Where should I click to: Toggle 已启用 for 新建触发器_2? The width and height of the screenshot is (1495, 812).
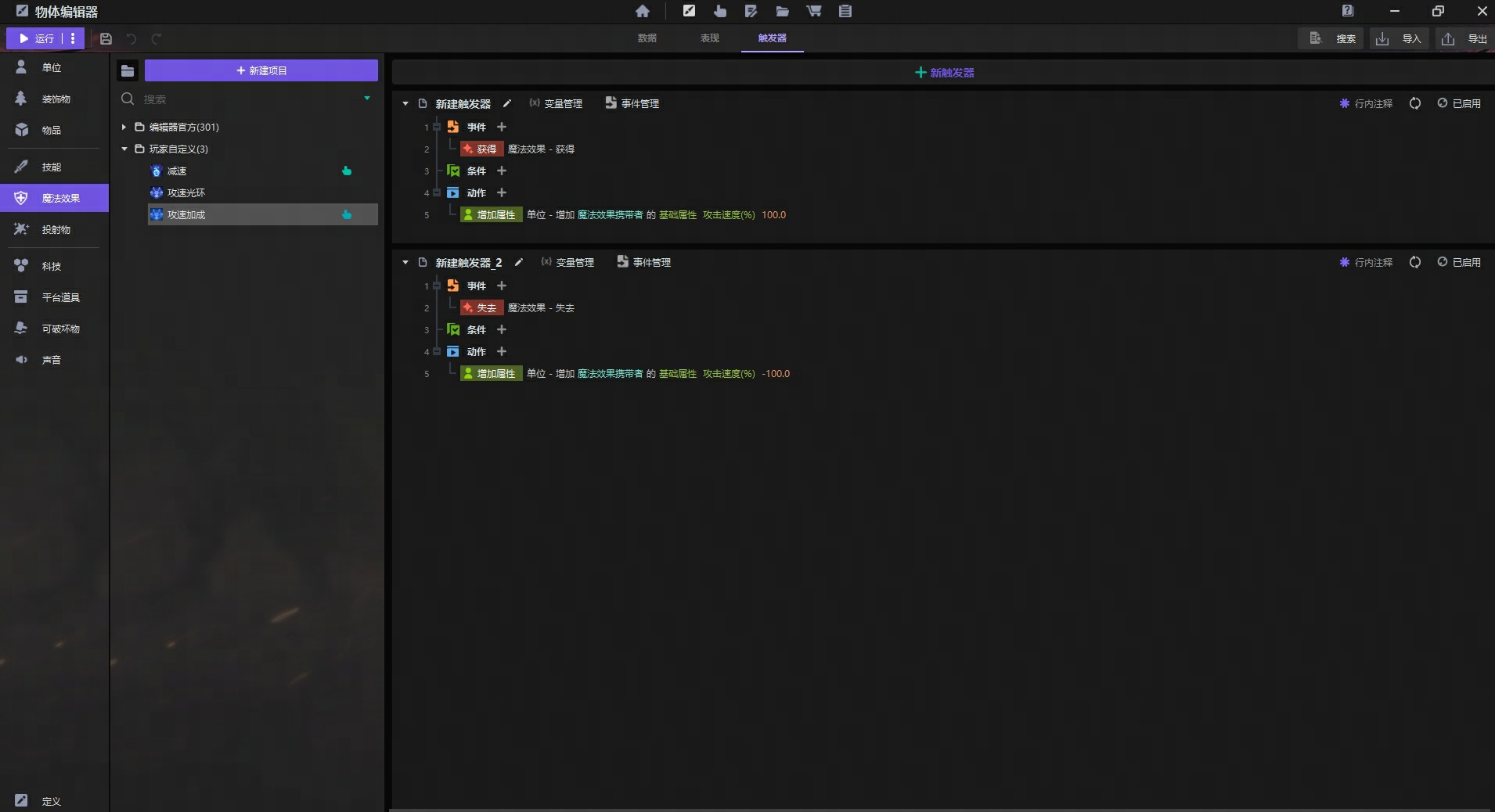pyautogui.click(x=1459, y=262)
